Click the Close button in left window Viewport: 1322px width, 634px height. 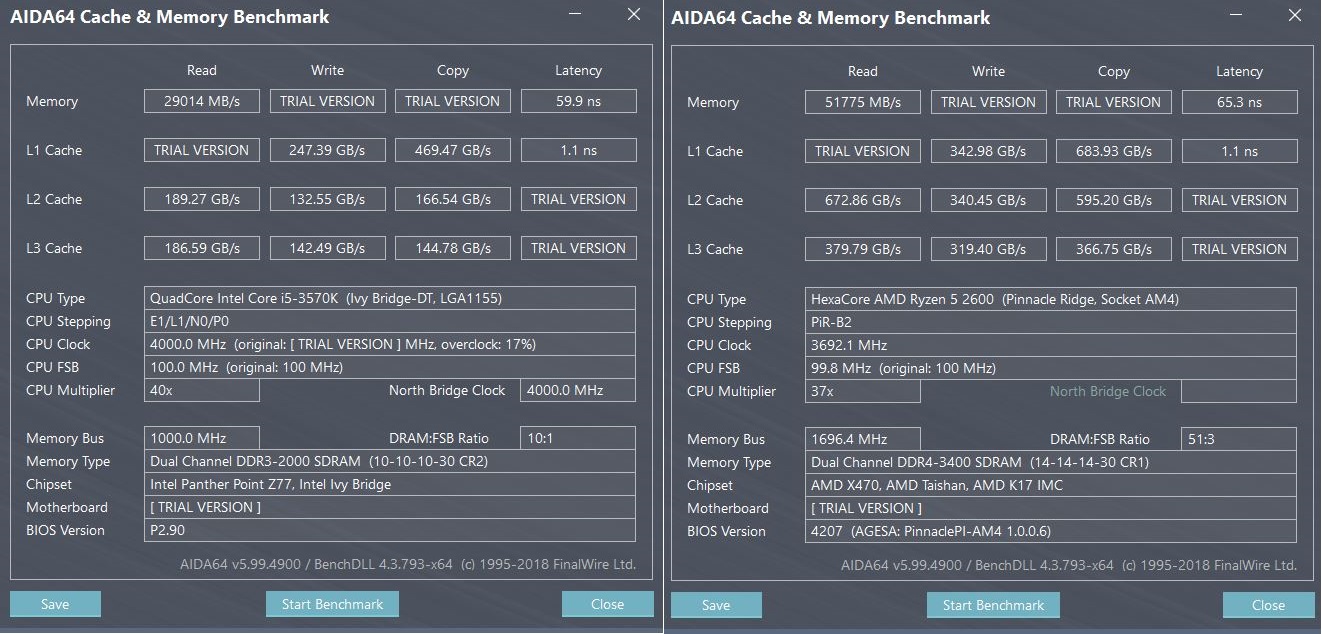[607, 604]
